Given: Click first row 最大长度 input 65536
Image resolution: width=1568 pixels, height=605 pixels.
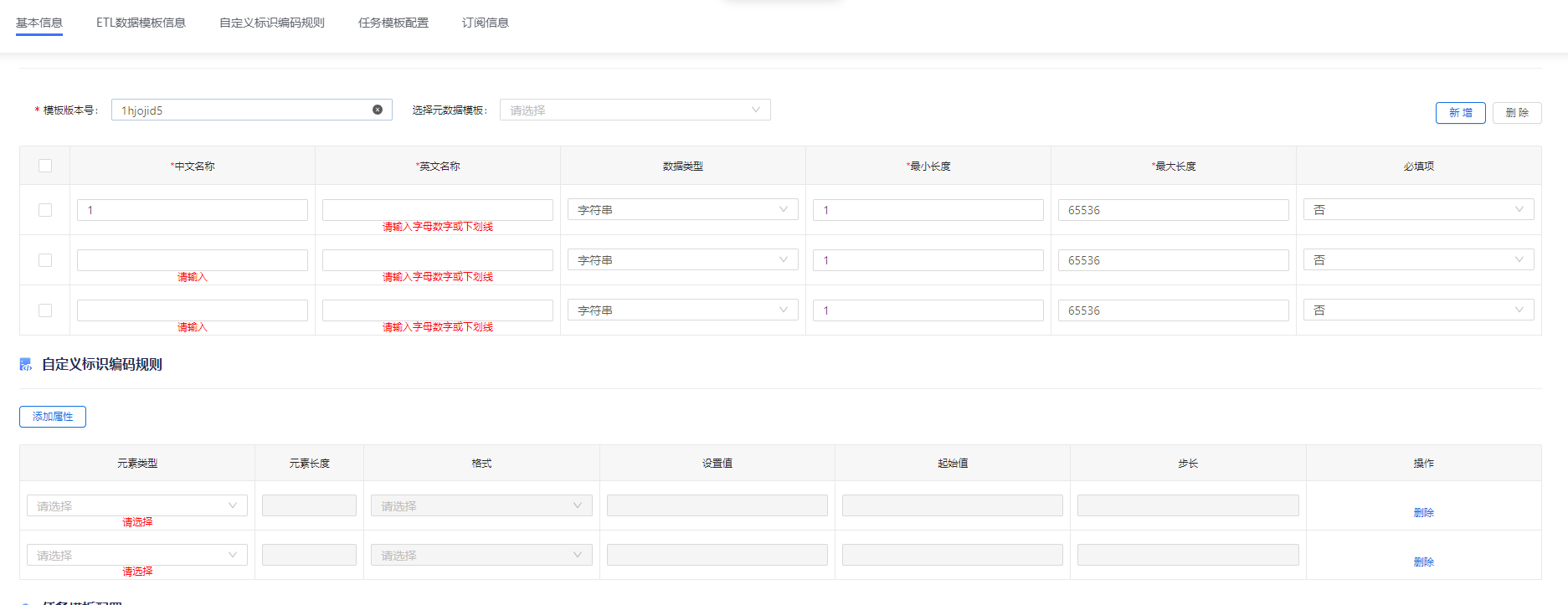Looking at the screenshot, I should coord(1174,210).
